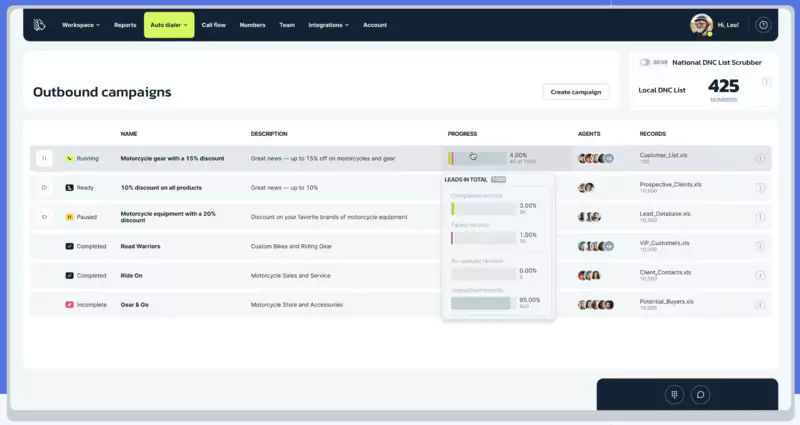800x425 pixels.
Task: Toggle National DNC List Scrubber switch
Action: coord(645,62)
